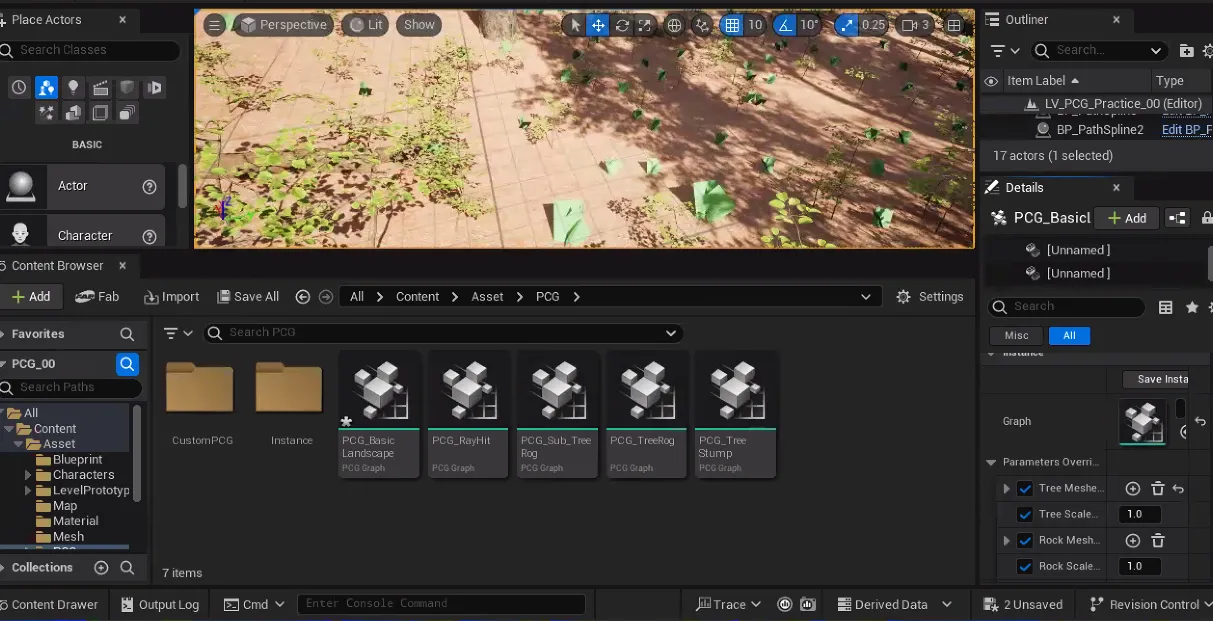This screenshot has width=1213, height=621.
Task: Activate the Rotate gizmo tool
Action: 620,26
